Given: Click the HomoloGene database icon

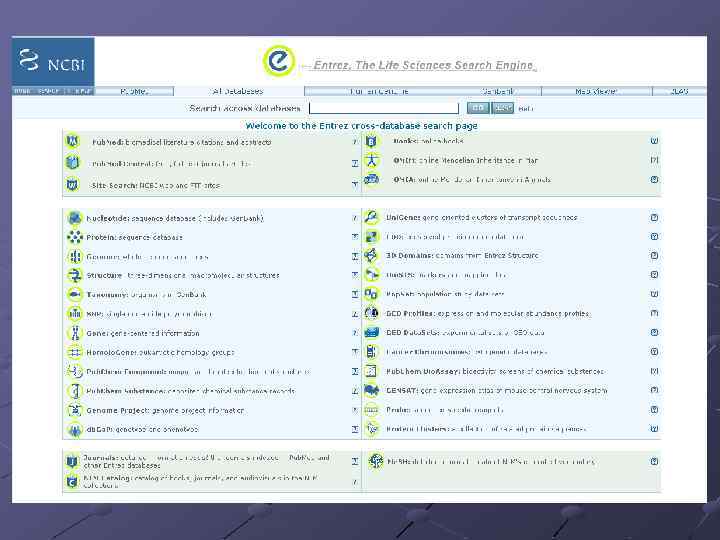Looking at the screenshot, I should [x=74, y=352].
